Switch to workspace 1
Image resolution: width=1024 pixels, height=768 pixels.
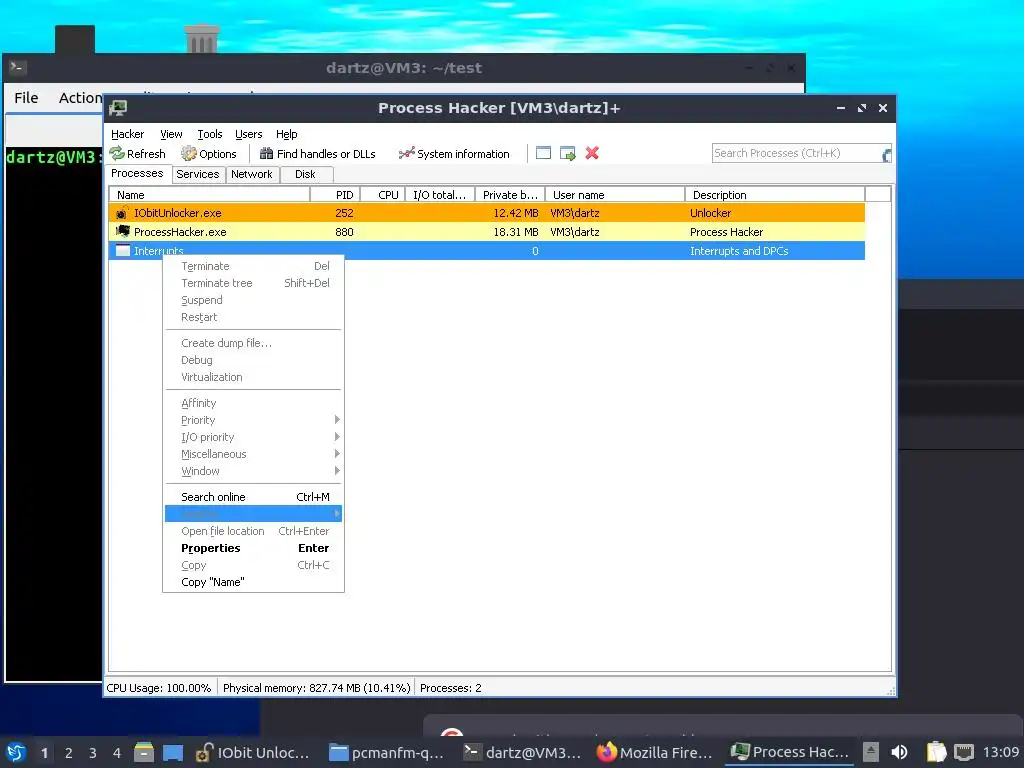[44, 753]
